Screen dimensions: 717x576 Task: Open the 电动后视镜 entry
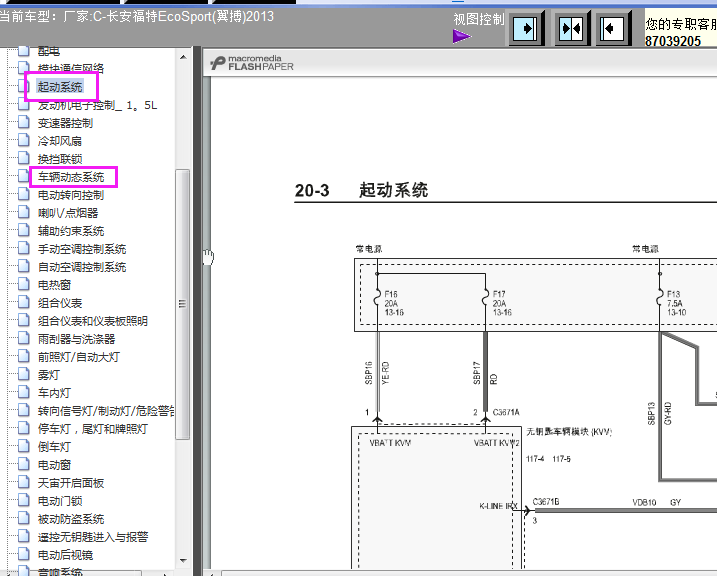coord(65,555)
